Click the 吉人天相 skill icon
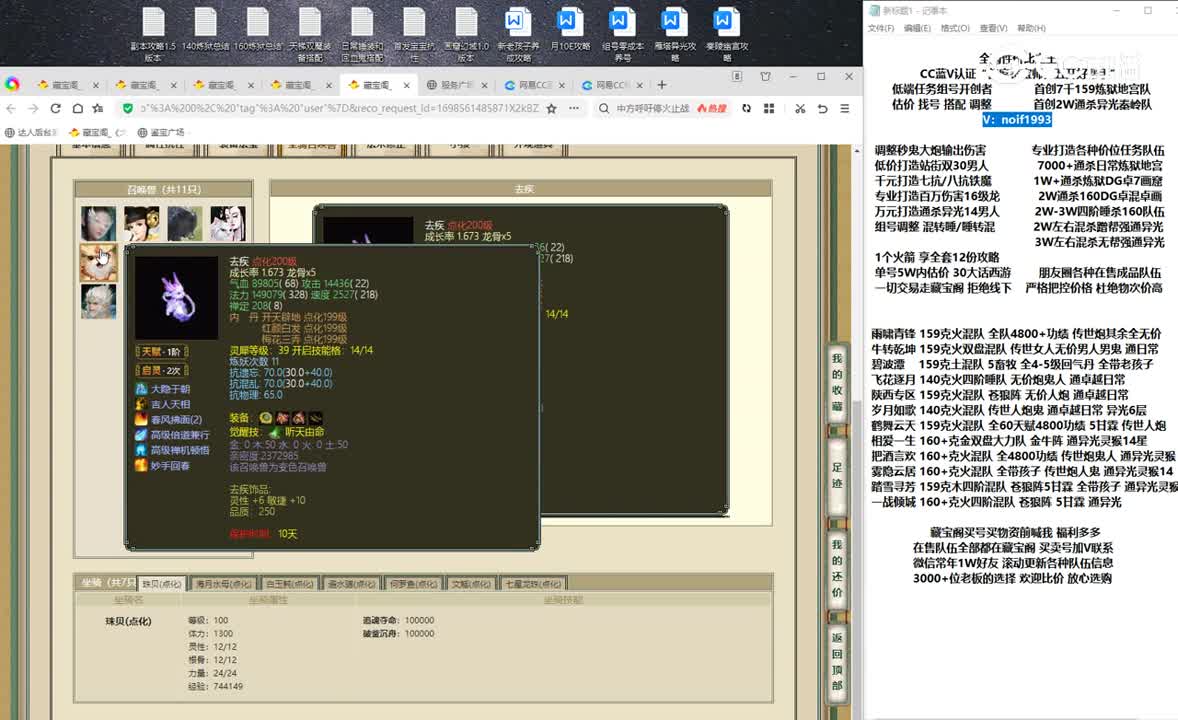 click(x=141, y=404)
